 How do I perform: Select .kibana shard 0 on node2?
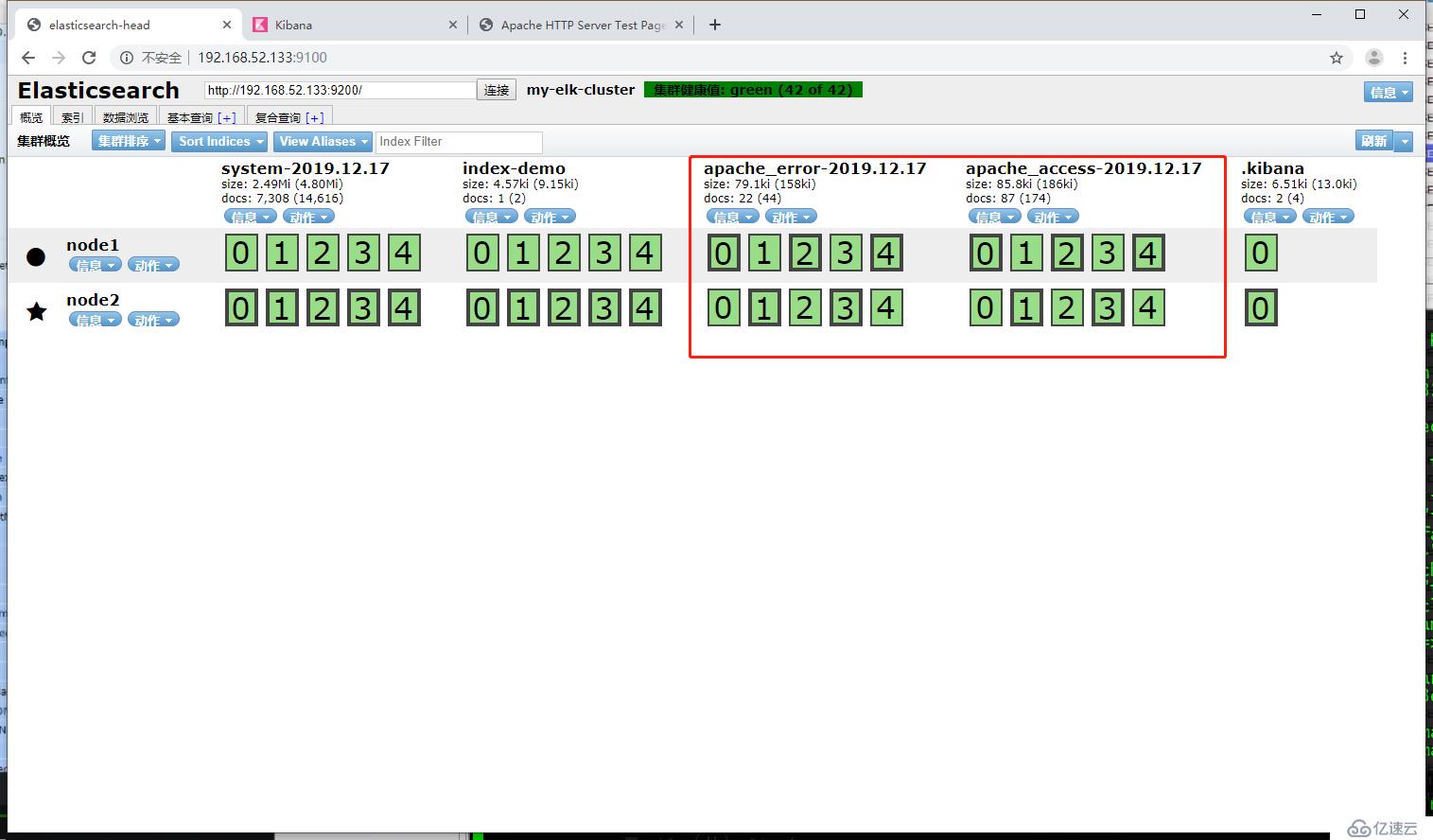(1261, 307)
